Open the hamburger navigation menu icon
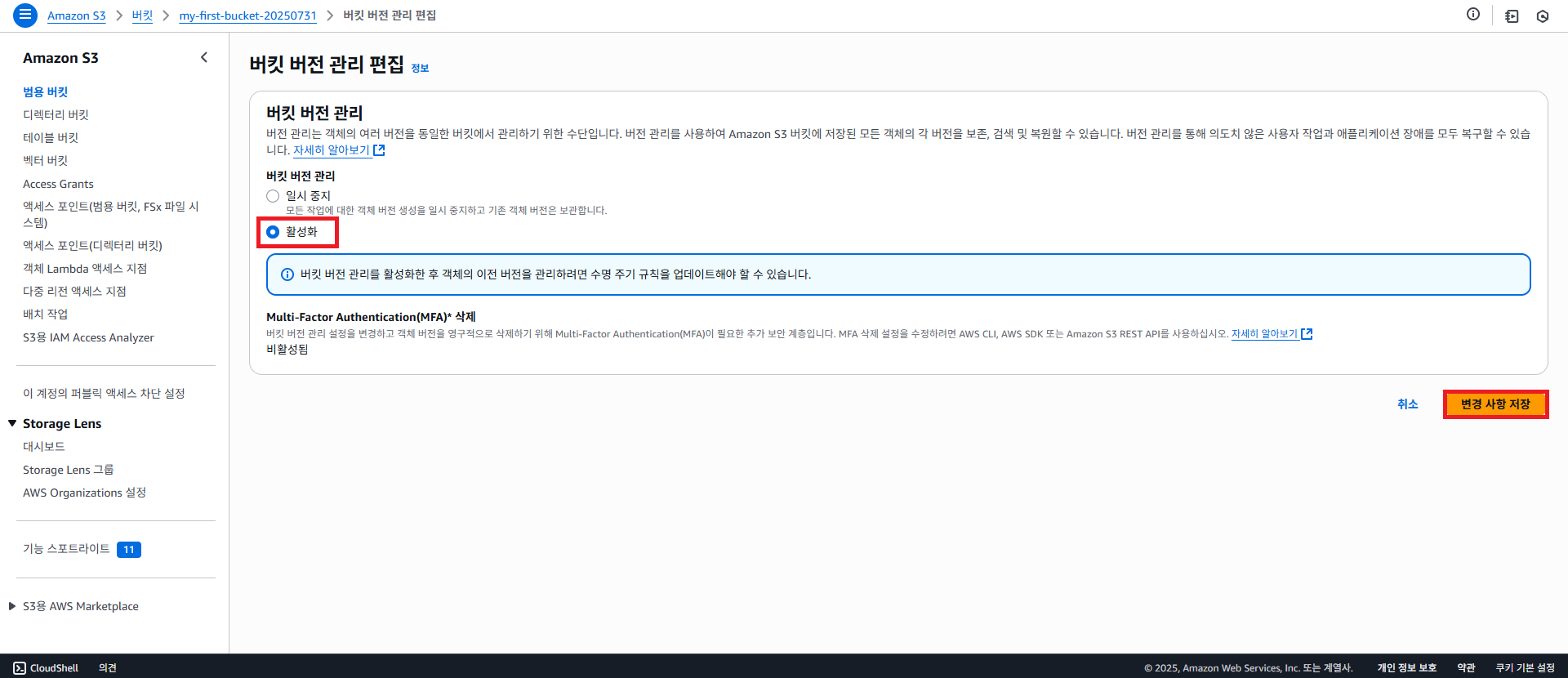The width and height of the screenshot is (1568, 678). coord(25,15)
